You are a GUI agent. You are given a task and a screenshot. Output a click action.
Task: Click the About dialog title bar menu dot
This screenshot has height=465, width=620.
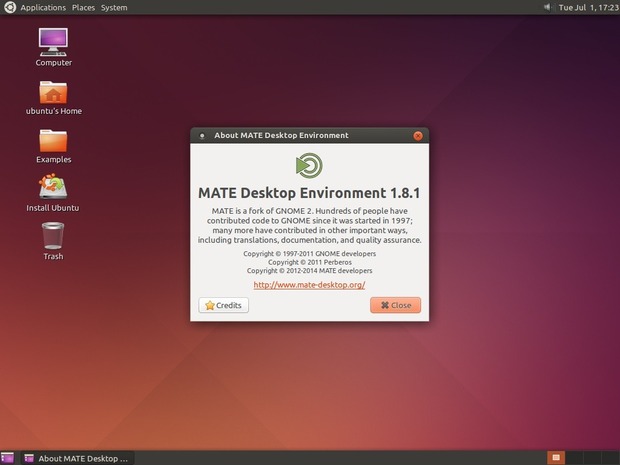click(203, 136)
